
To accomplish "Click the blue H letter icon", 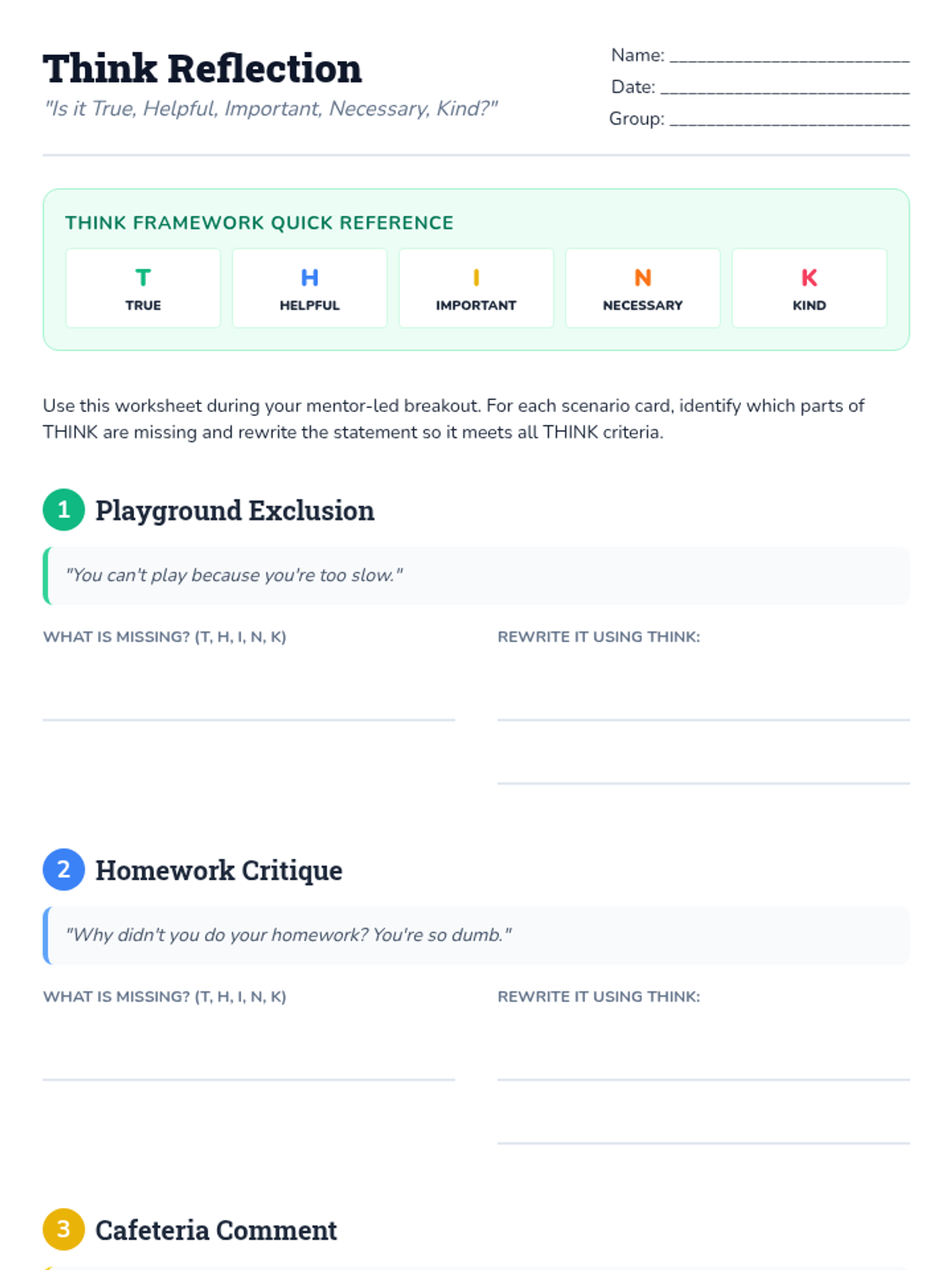I will (309, 277).
